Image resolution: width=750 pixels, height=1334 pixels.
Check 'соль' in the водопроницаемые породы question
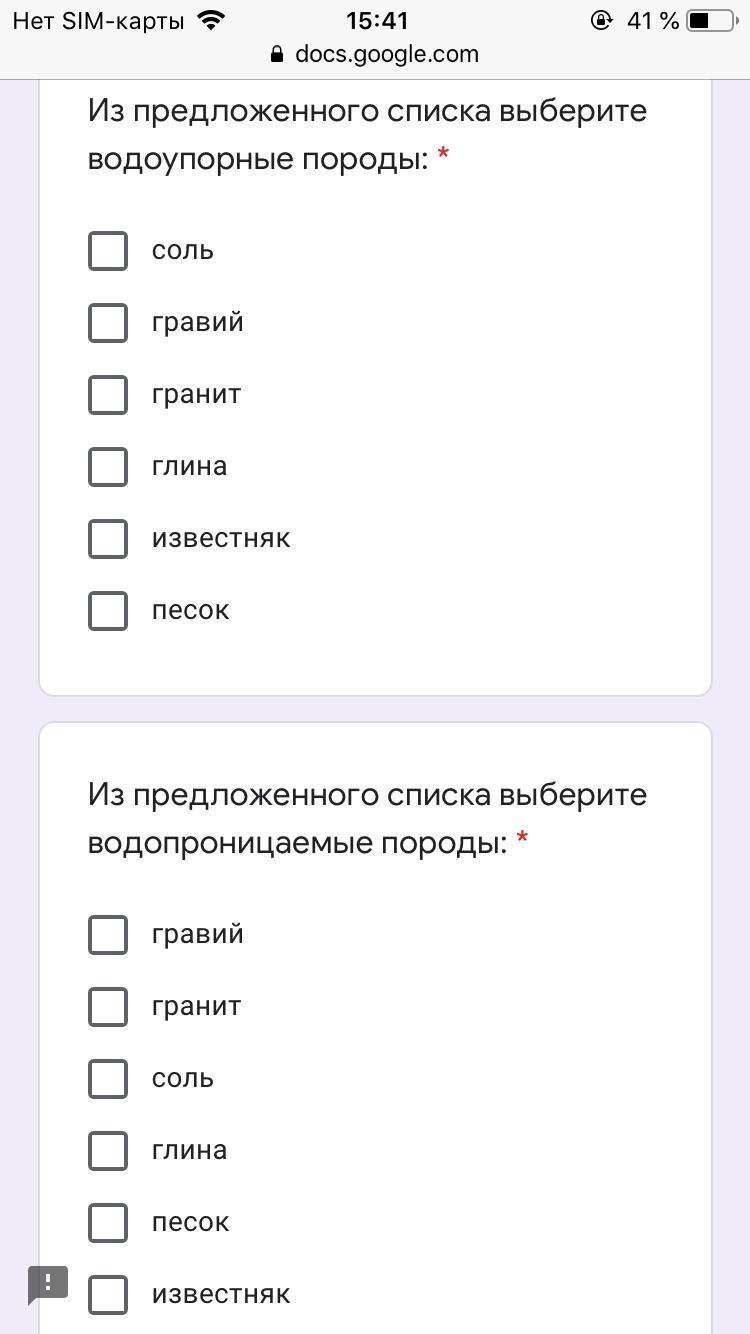[x=108, y=1079]
